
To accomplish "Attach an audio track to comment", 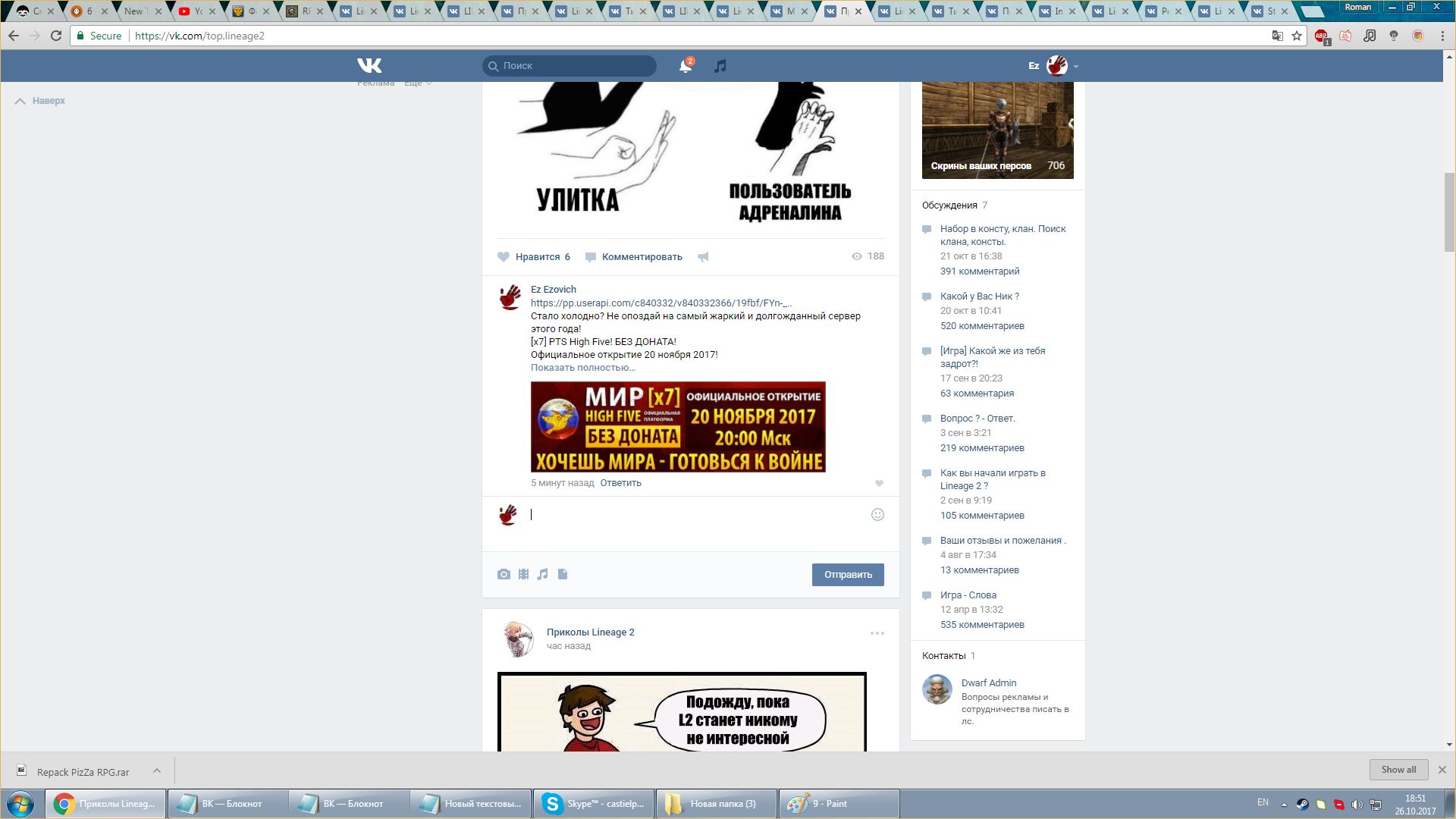I will [542, 575].
